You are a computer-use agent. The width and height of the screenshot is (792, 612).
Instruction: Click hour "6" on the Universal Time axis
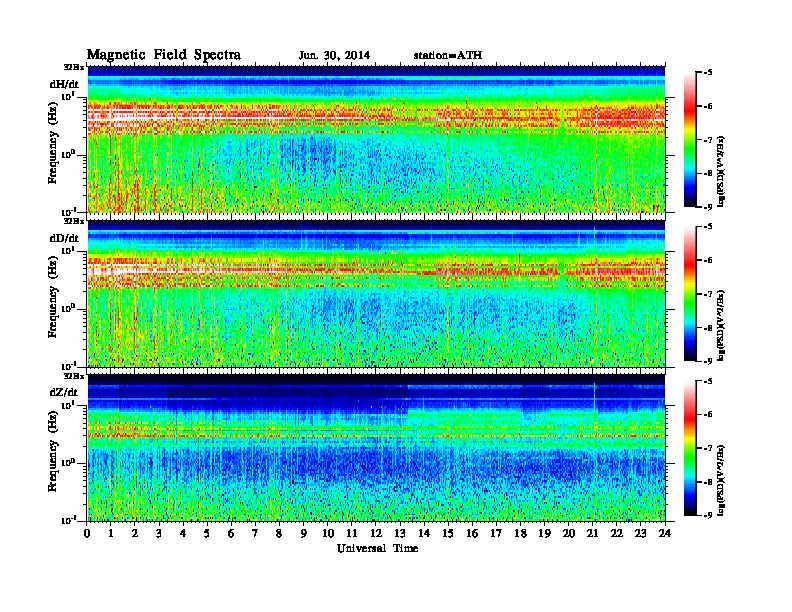point(231,534)
